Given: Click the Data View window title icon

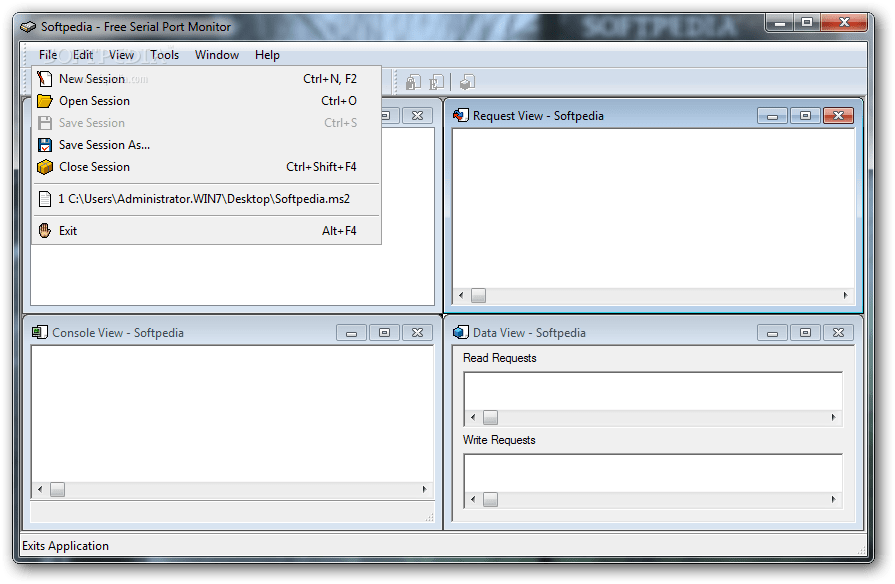Looking at the screenshot, I should 460,332.
